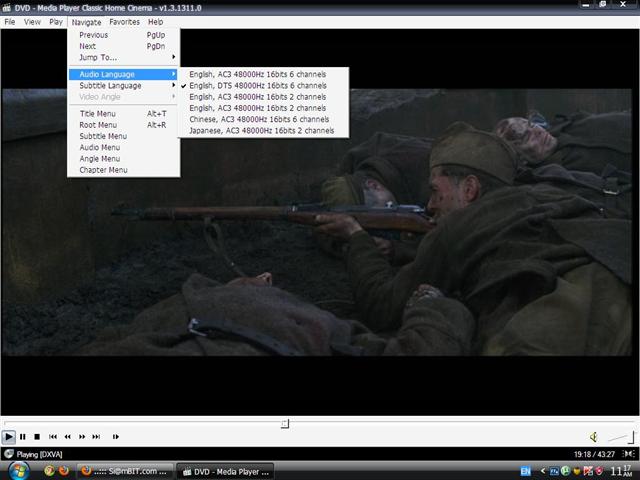The height and width of the screenshot is (480, 640).
Task: Click the first quick launch icon beside Start
Action: (49, 471)
